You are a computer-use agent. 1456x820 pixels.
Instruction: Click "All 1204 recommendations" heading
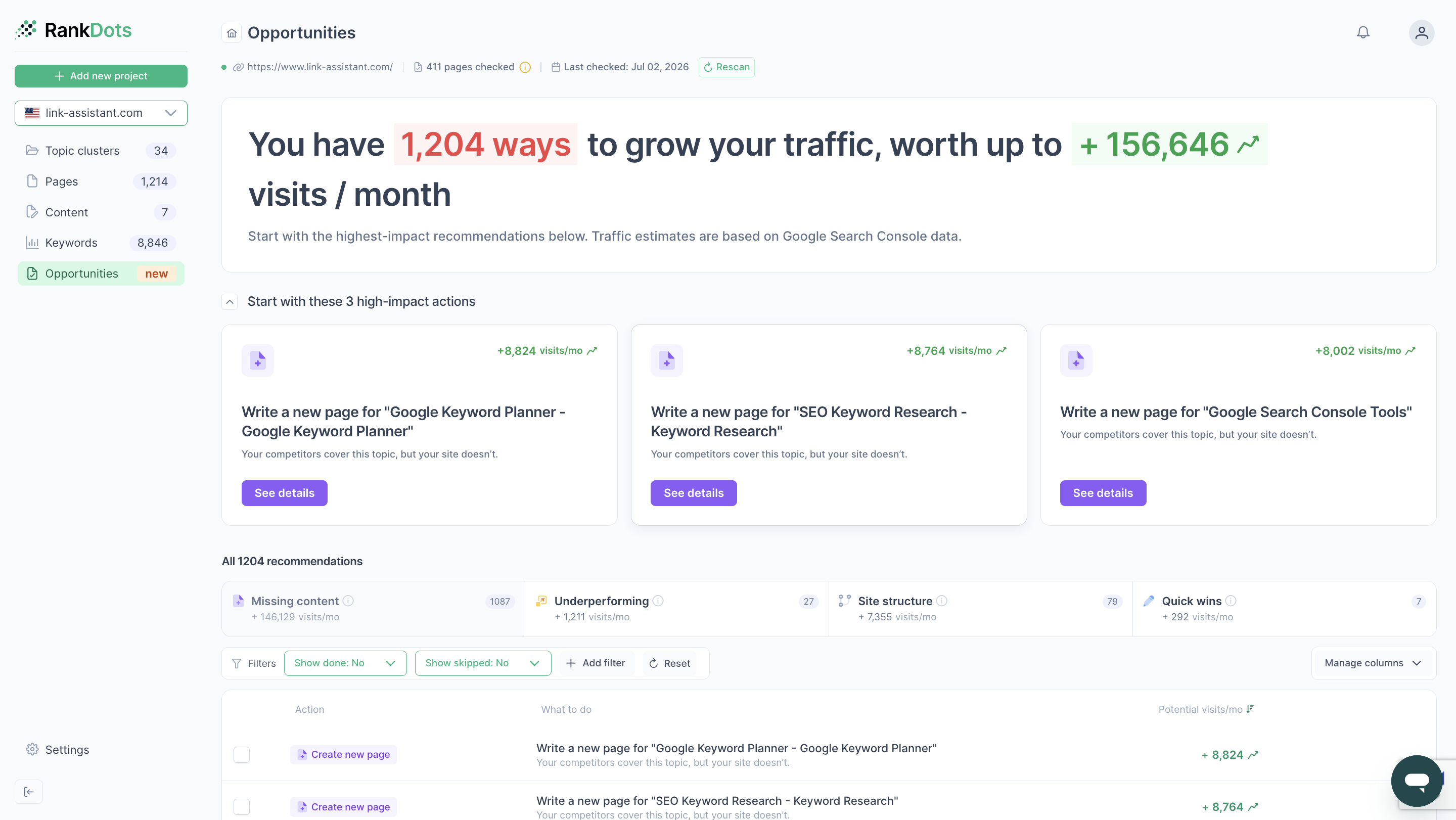[x=292, y=561]
